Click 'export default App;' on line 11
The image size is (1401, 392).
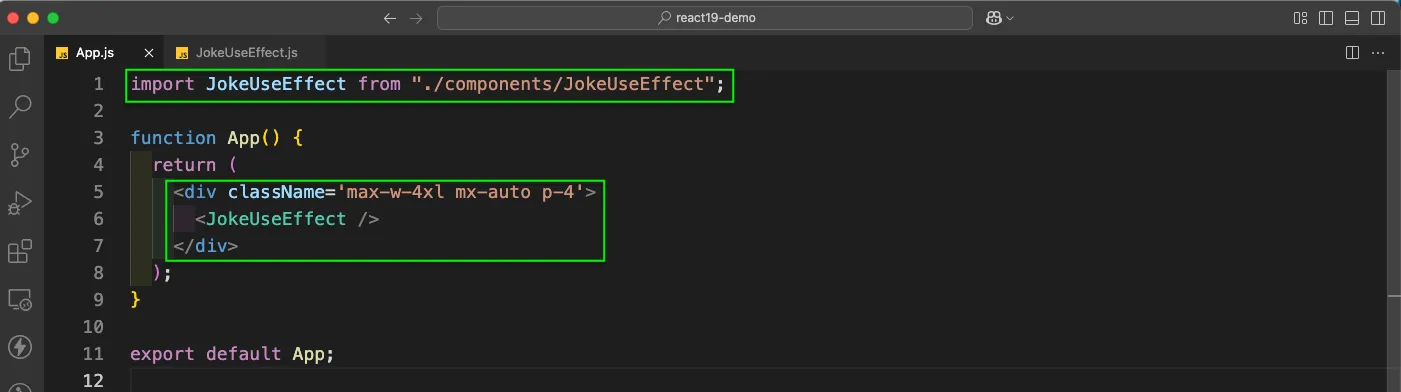click(x=232, y=353)
